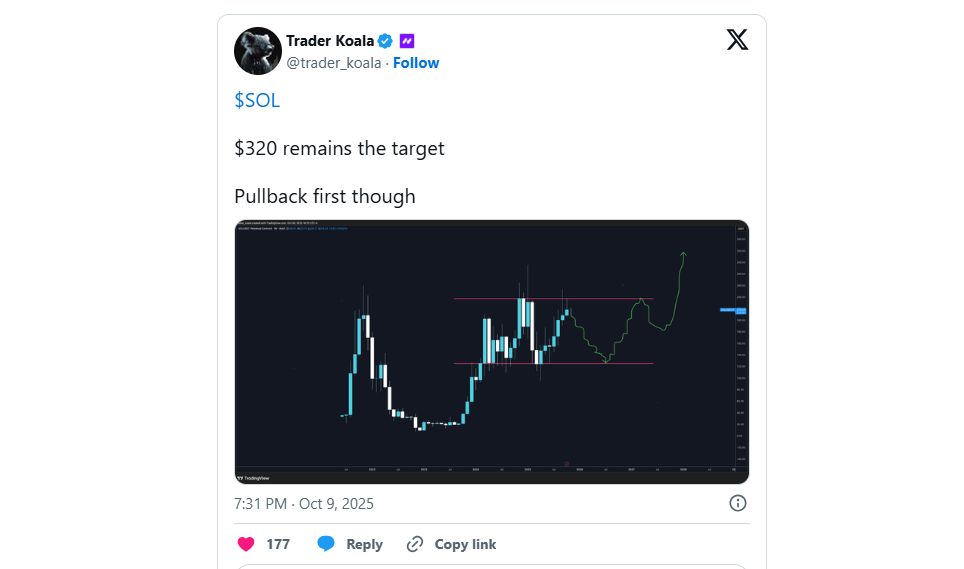Open the info icon beside the timestamp

[737, 503]
